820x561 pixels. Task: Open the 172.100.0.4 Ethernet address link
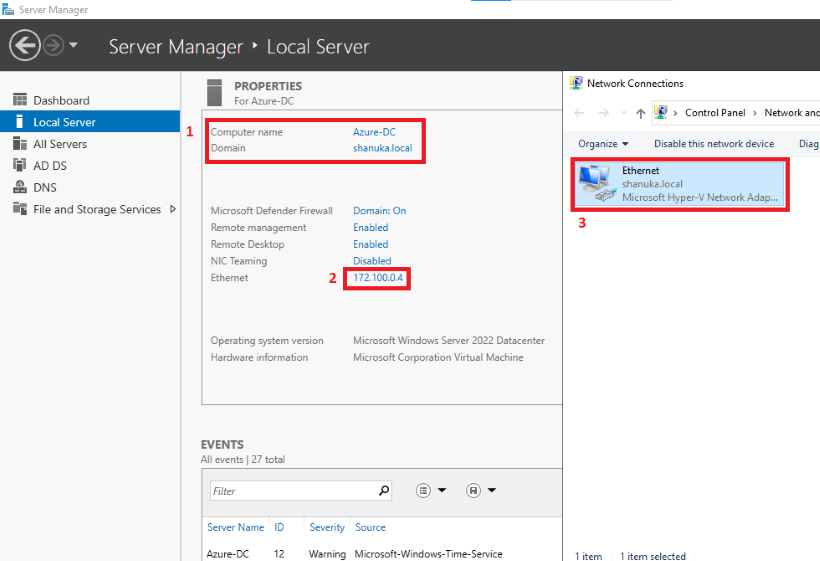[378, 278]
